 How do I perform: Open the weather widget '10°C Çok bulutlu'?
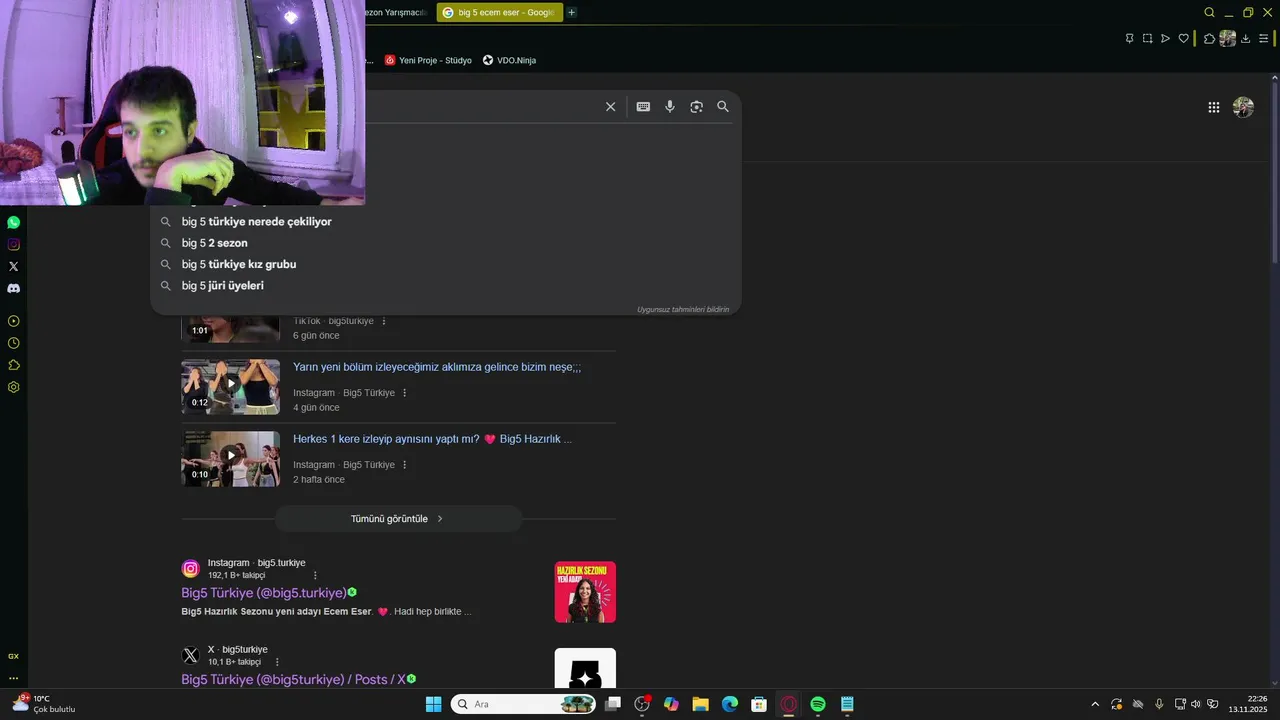click(x=43, y=704)
